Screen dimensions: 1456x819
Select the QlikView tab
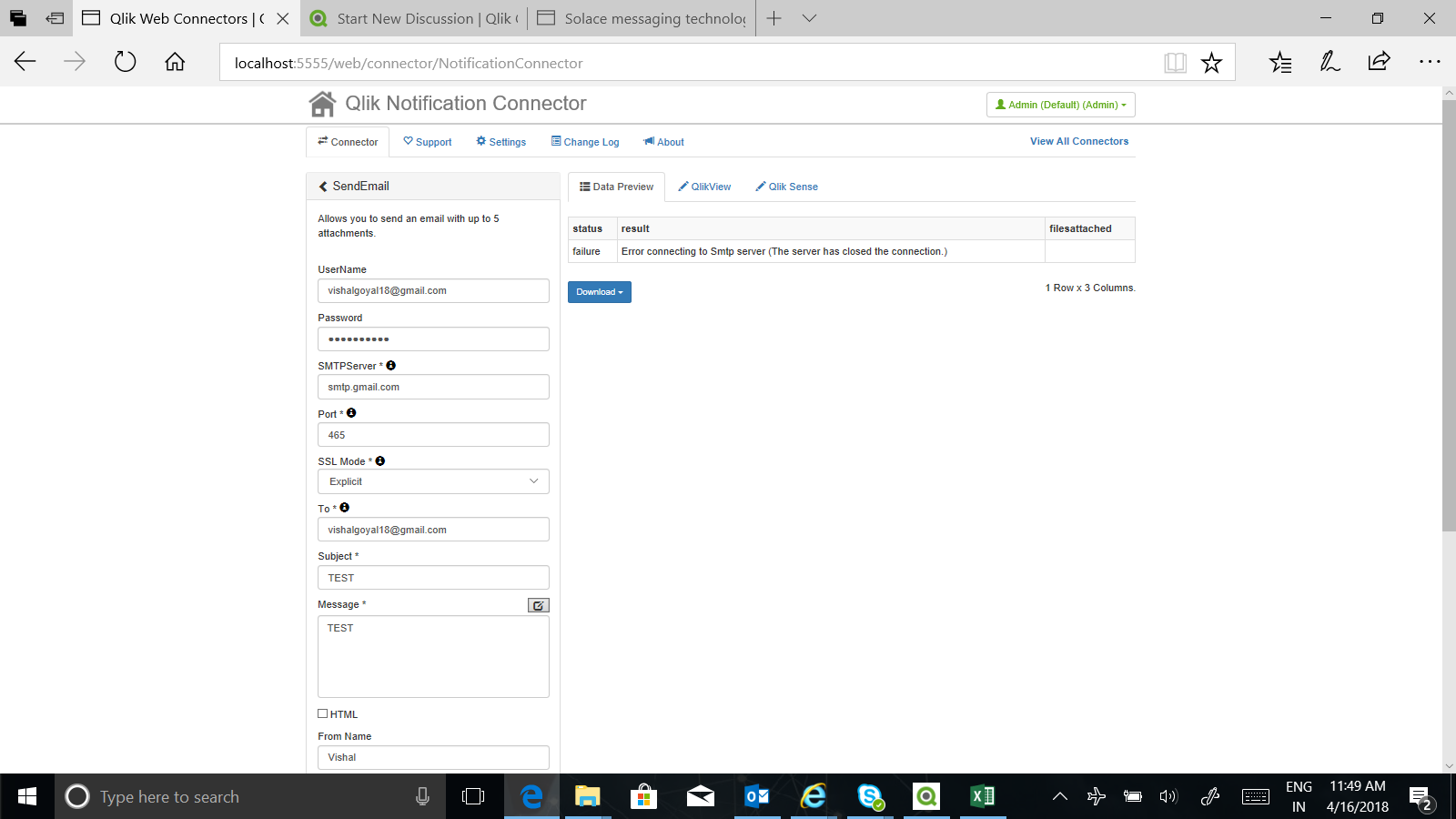click(705, 187)
